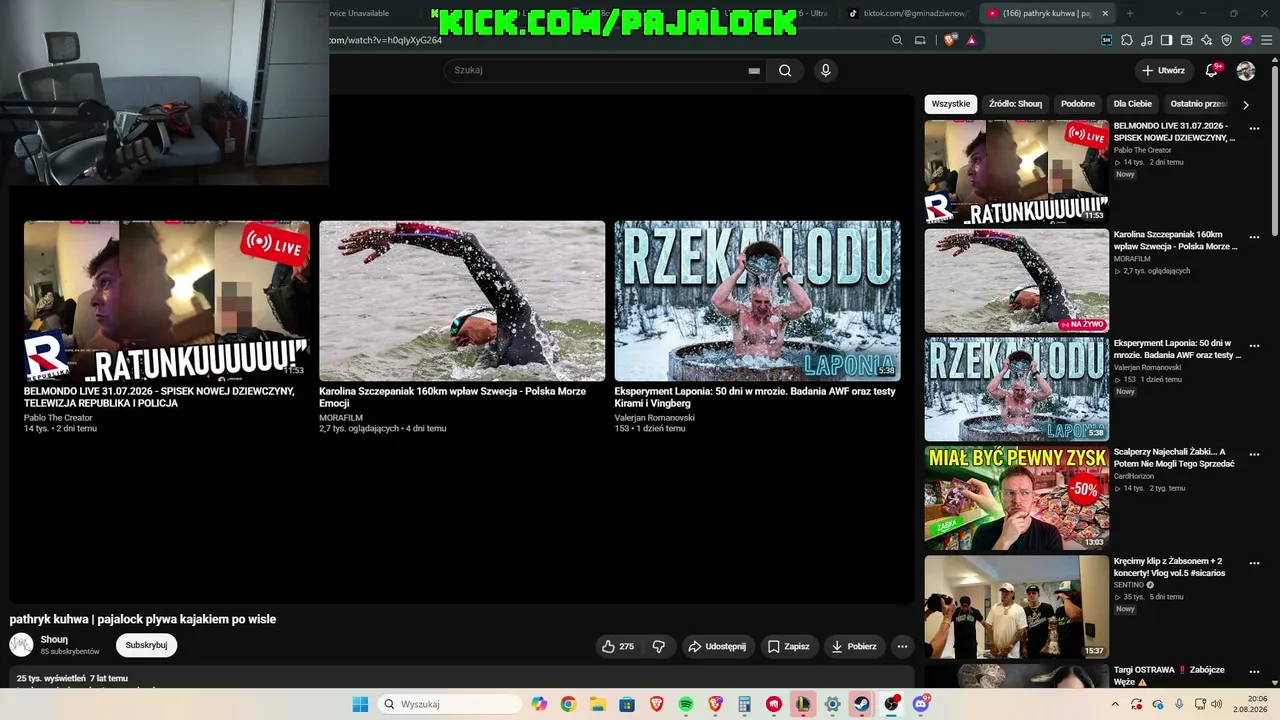Open sidebar SENTINO Kręcimy klip thumbnail
The height and width of the screenshot is (720, 1280).
[1017, 607]
